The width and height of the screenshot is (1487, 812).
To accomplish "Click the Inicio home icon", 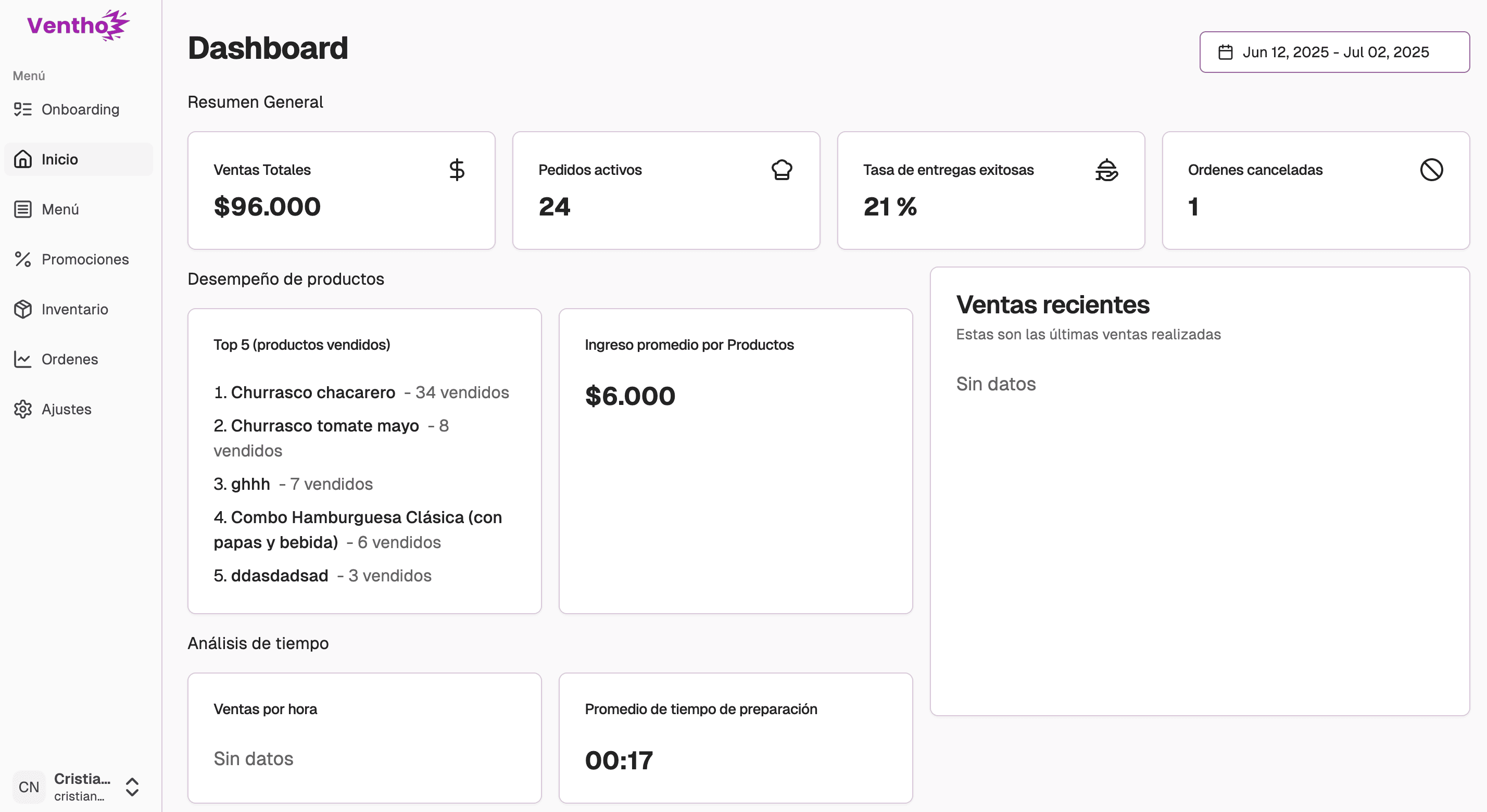I will point(23,159).
